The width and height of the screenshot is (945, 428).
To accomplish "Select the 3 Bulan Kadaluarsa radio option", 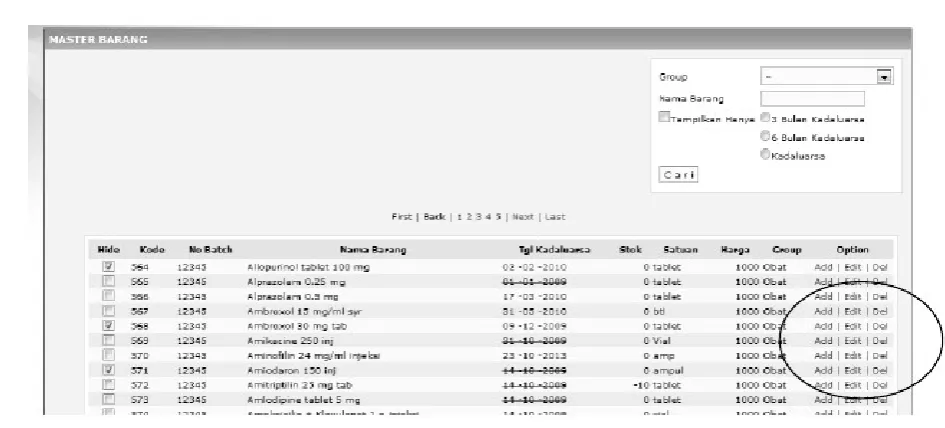I will point(765,118).
